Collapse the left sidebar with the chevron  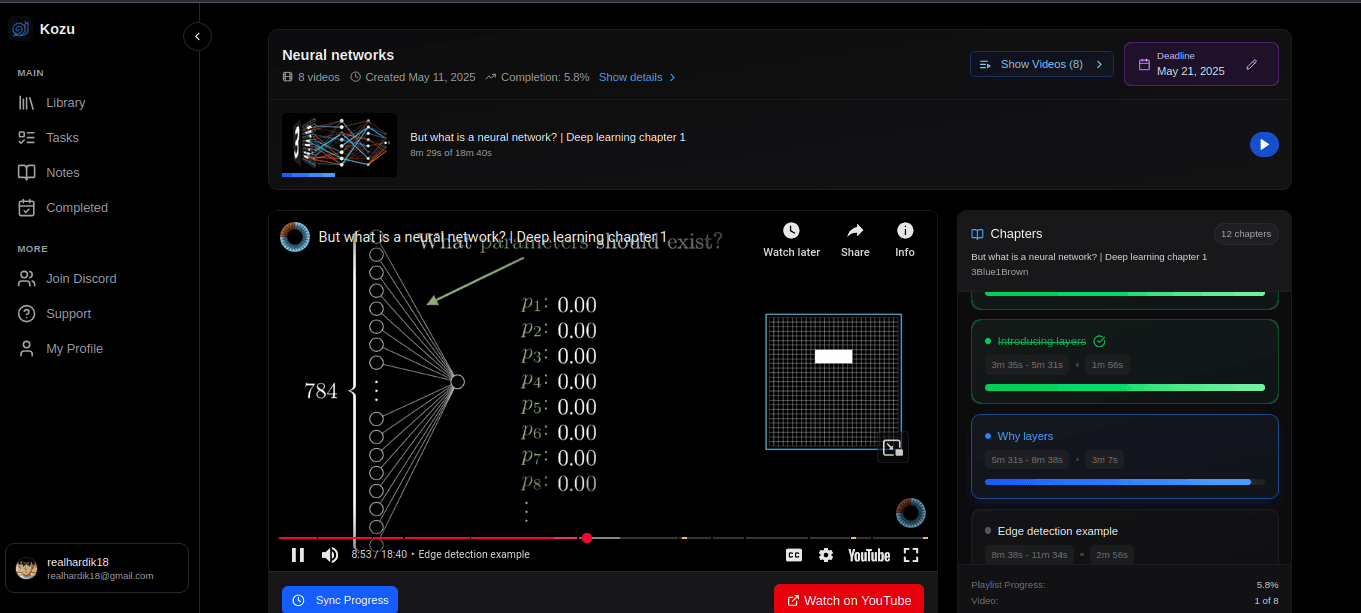click(197, 36)
